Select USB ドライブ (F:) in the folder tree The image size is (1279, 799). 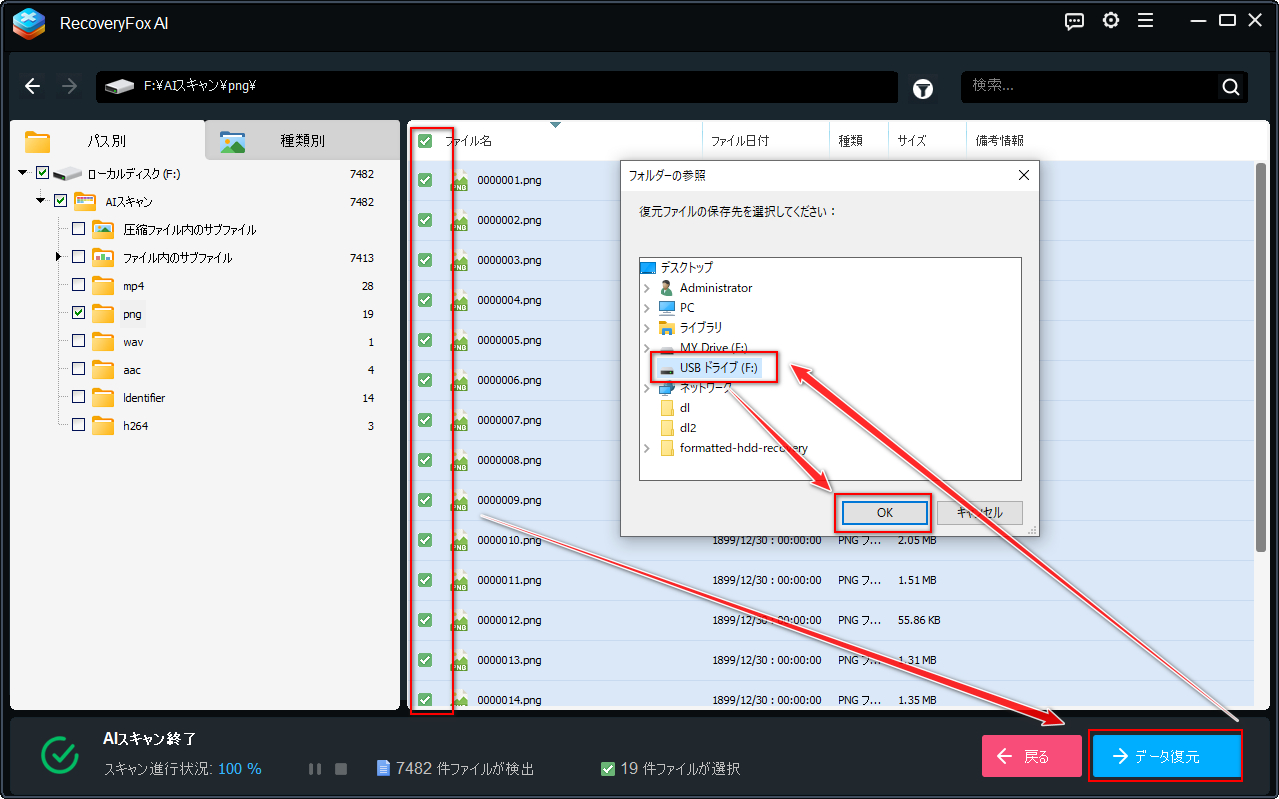coord(719,368)
